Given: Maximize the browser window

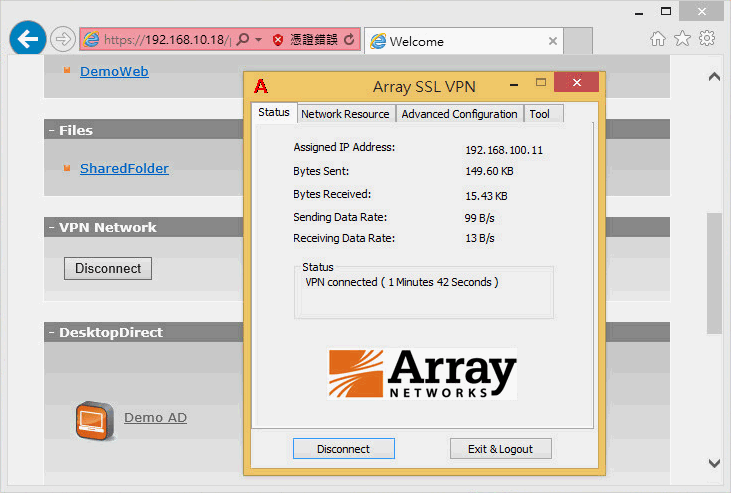Looking at the screenshot, I should click(x=666, y=11).
